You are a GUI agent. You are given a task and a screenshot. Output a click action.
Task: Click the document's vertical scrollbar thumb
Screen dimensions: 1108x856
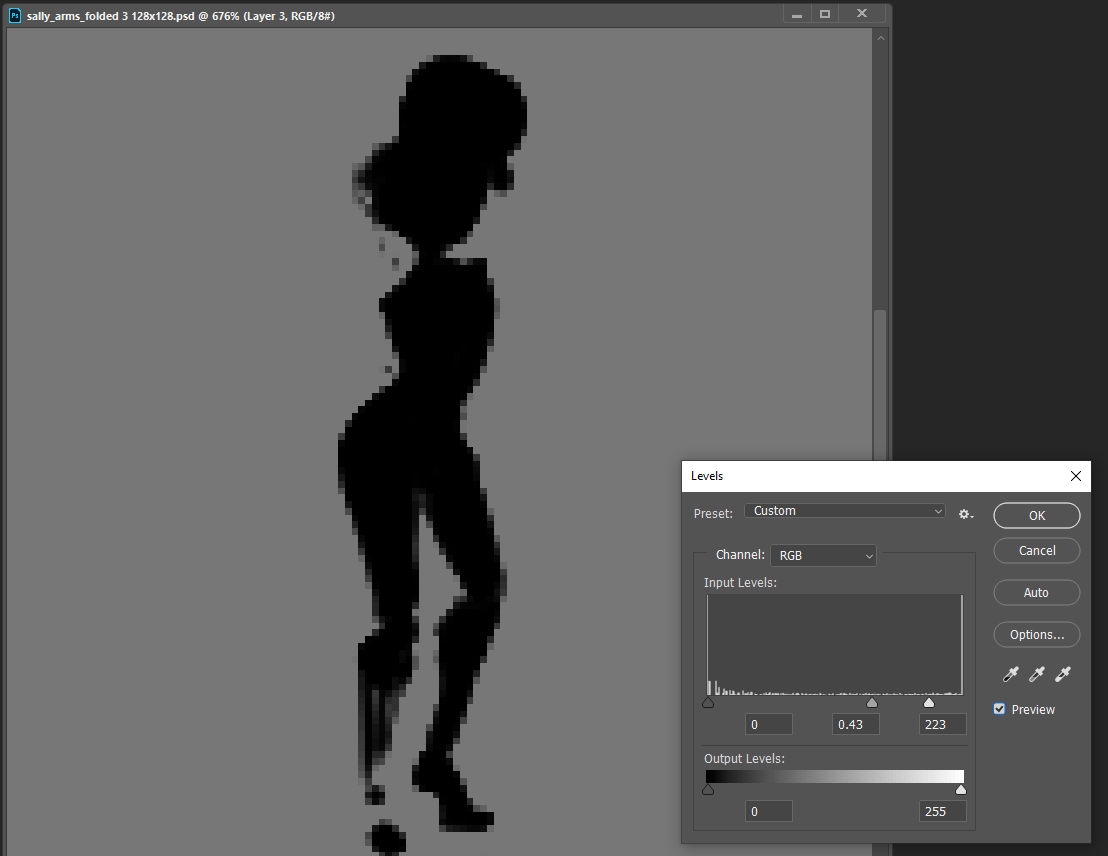[x=879, y=380]
